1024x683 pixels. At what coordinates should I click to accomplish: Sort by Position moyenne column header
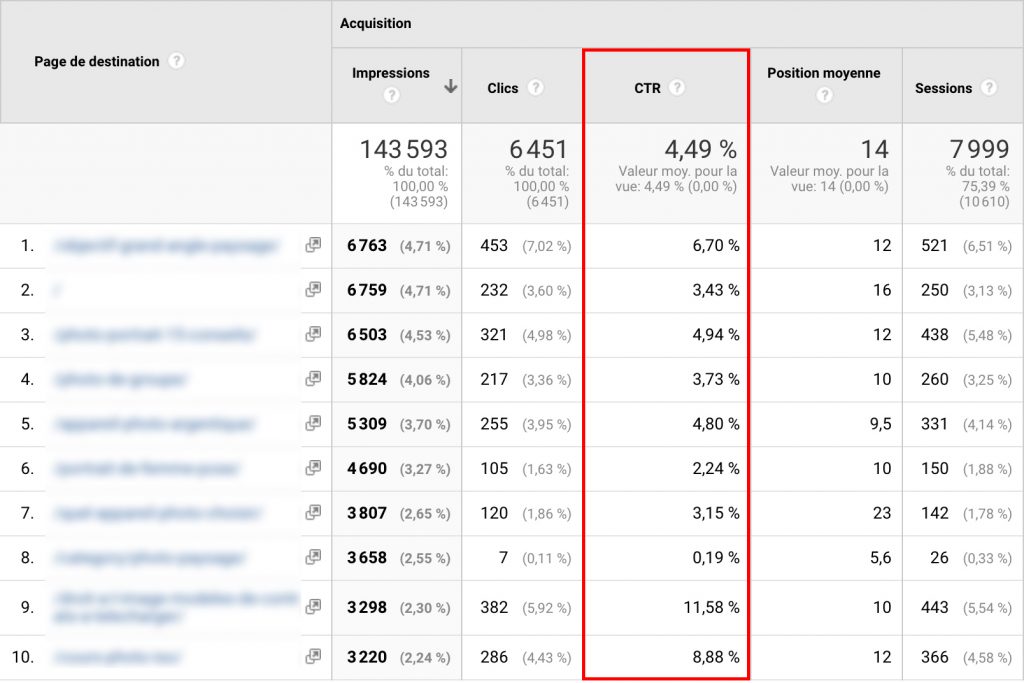point(823,73)
